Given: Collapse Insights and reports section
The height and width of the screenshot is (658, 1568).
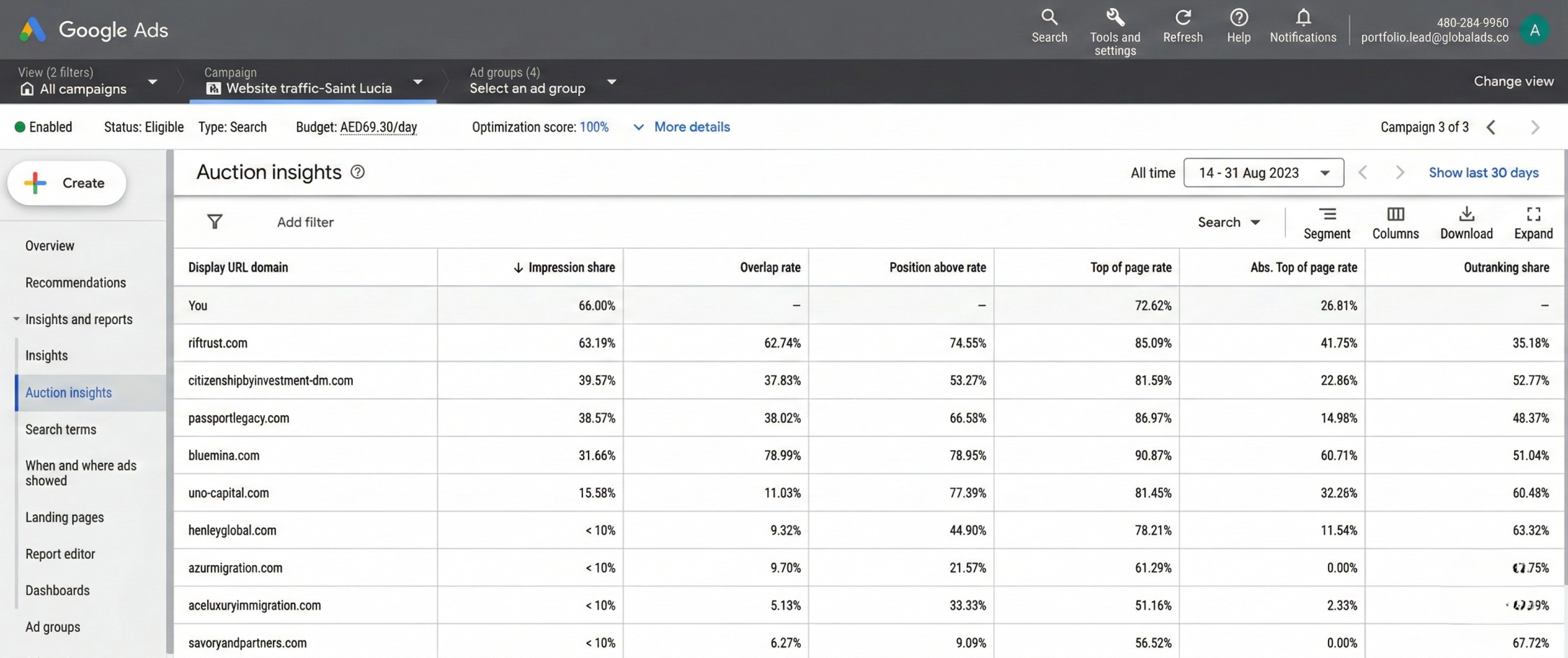Looking at the screenshot, I should pos(15,319).
